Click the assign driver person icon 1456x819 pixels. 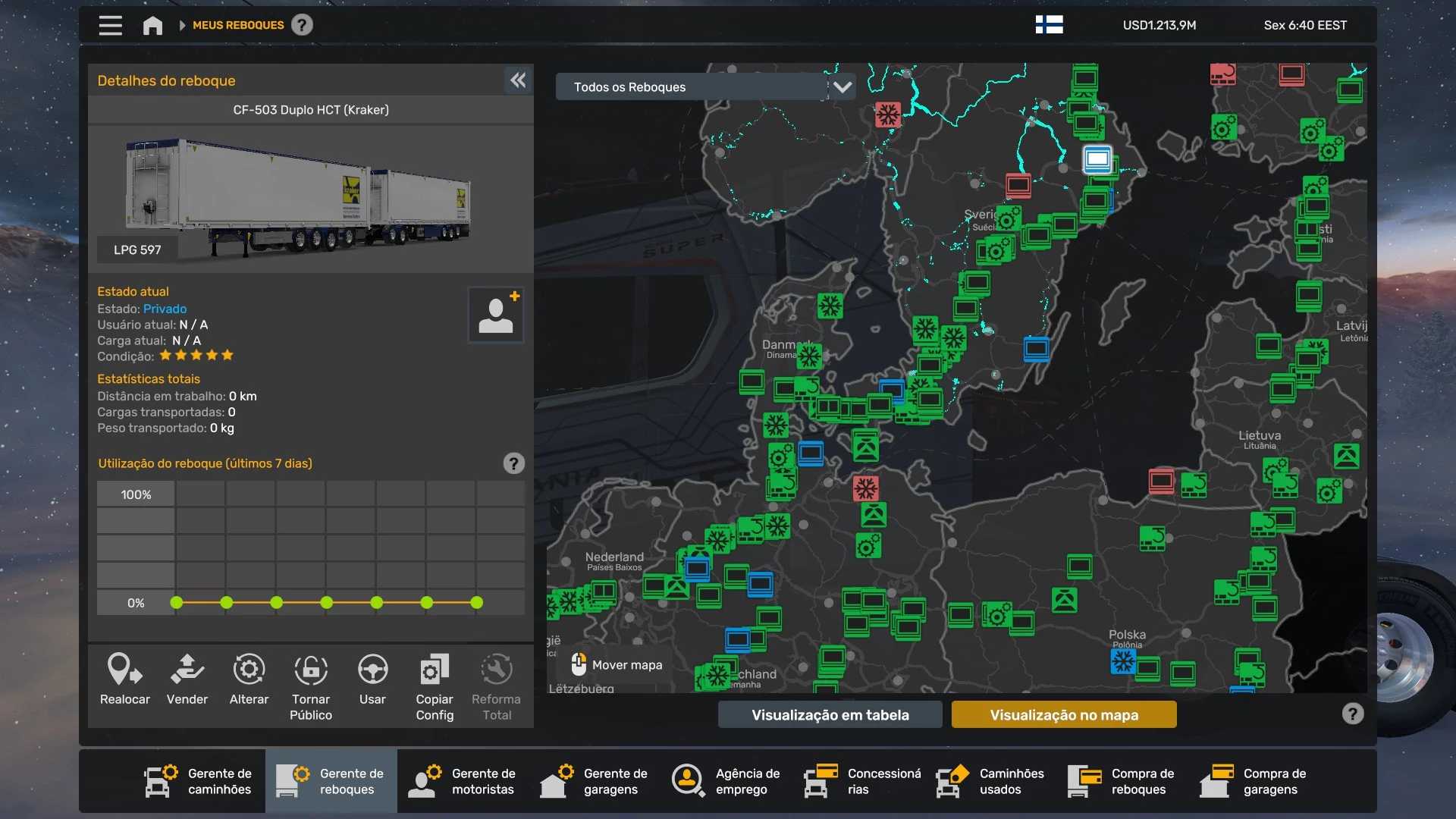(x=496, y=315)
